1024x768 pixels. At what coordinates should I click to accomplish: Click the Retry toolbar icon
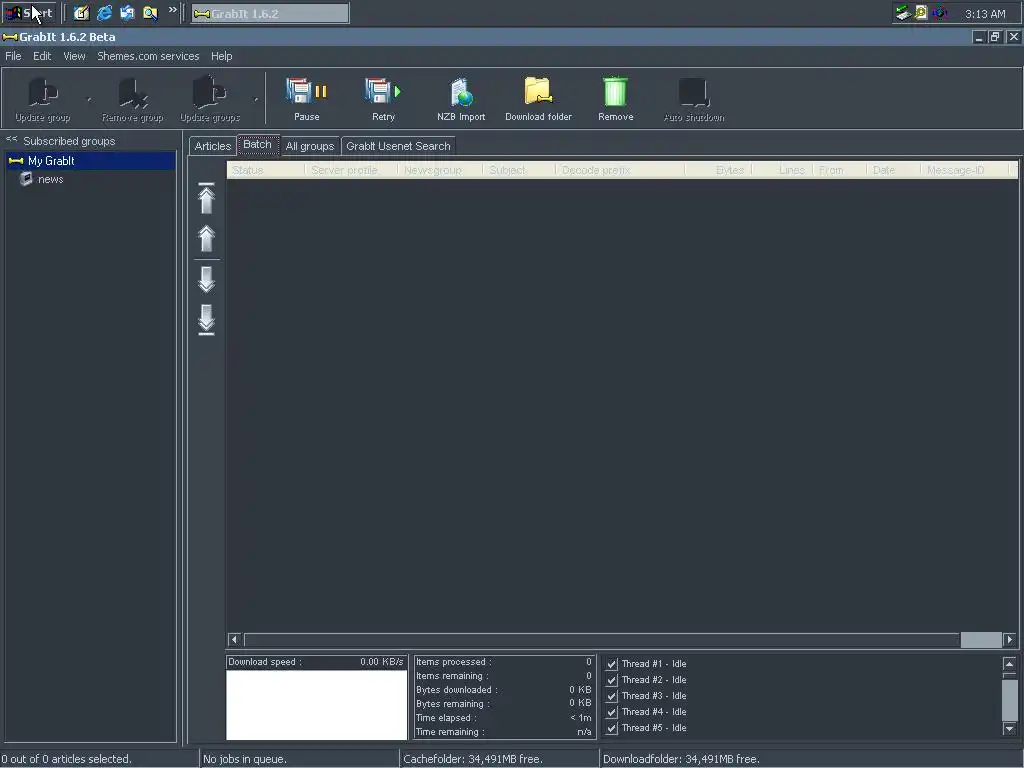tap(383, 92)
